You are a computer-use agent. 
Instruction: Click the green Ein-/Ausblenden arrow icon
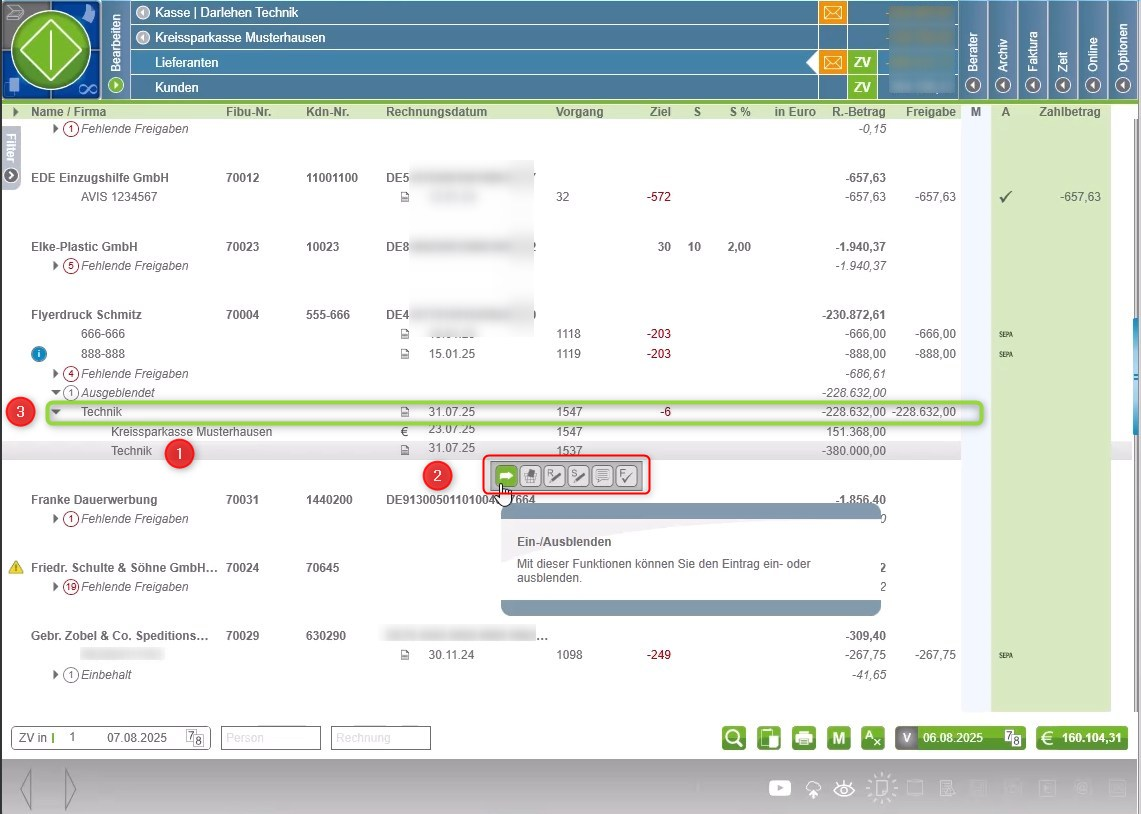coord(506,476)
